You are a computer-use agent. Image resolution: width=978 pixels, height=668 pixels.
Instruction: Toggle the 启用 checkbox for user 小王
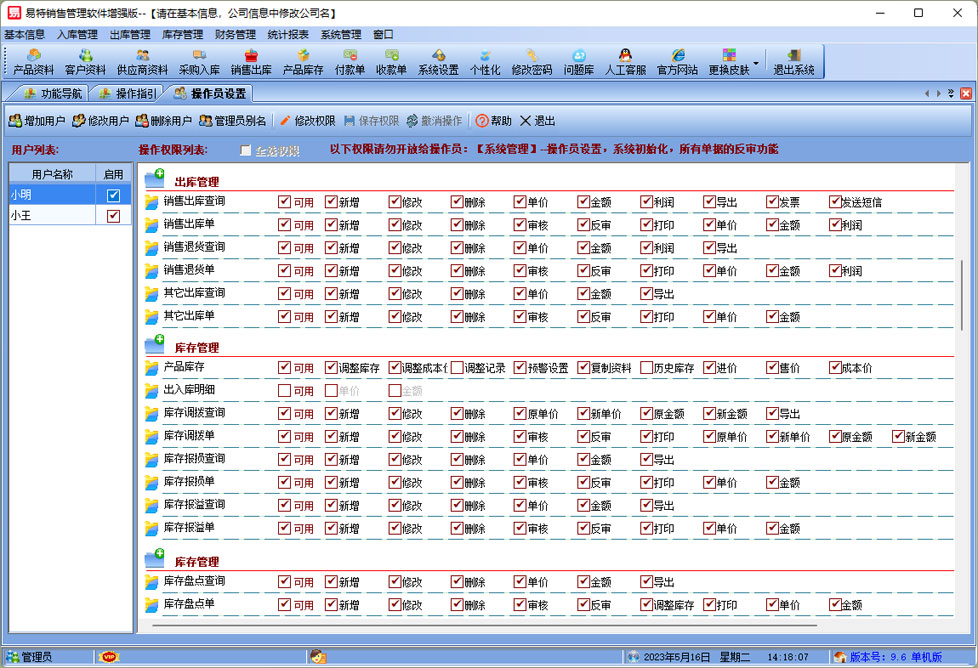point(113,216)
